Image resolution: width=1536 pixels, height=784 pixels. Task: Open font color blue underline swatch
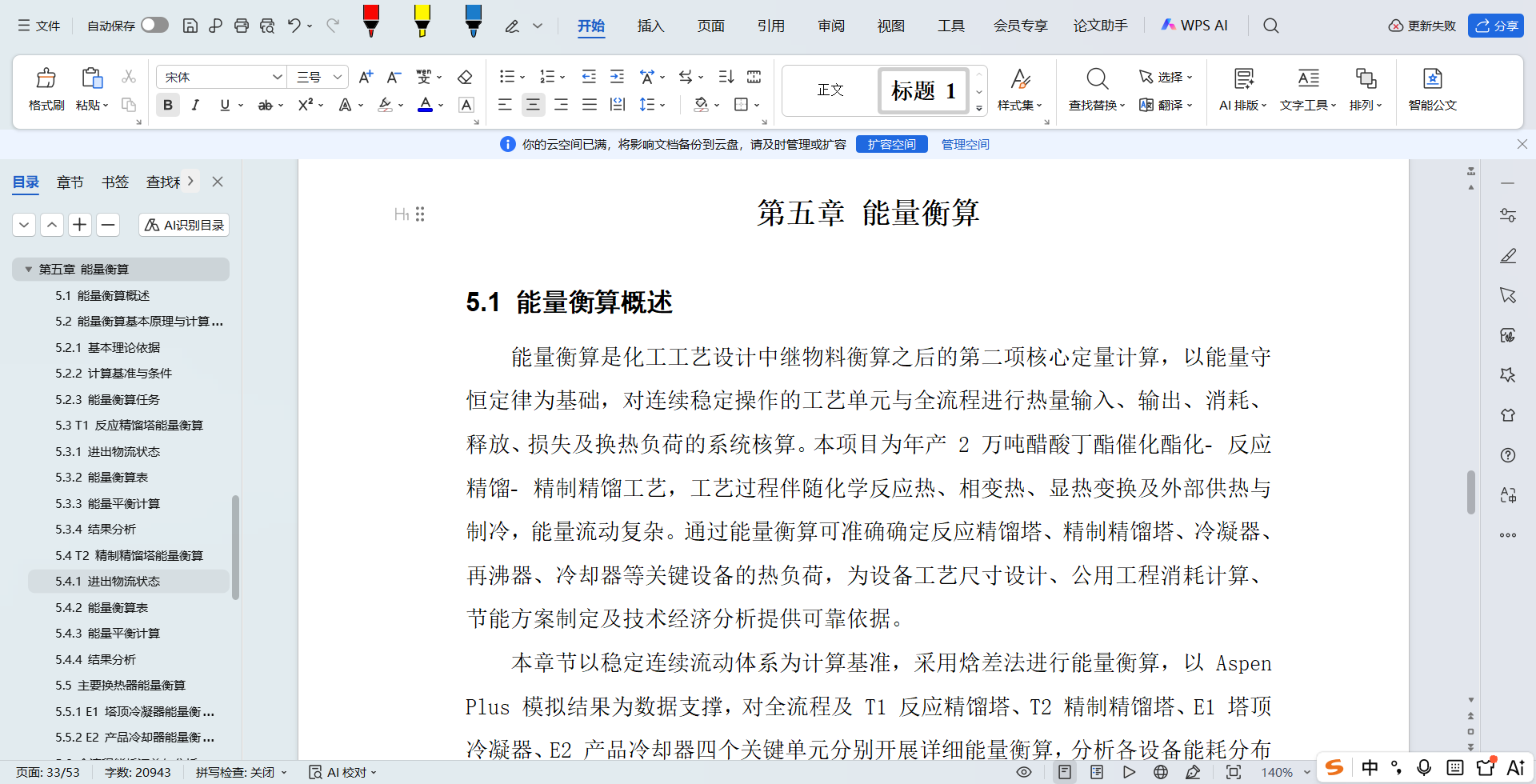[x=426, y=105]
